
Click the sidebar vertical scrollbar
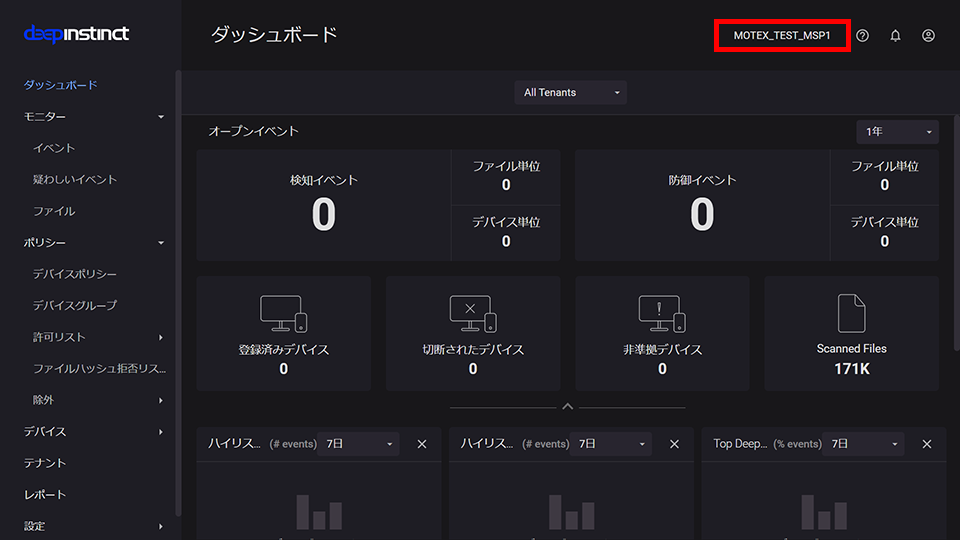[x=178, y=294]
